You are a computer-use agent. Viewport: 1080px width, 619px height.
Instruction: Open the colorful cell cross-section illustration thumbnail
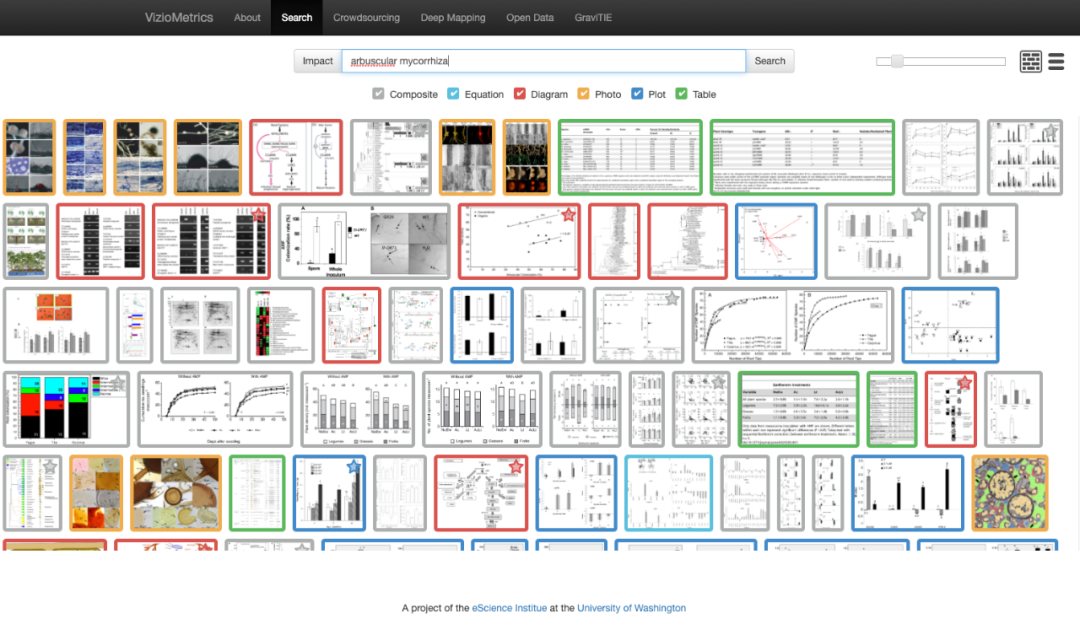tap(1010, 493)
